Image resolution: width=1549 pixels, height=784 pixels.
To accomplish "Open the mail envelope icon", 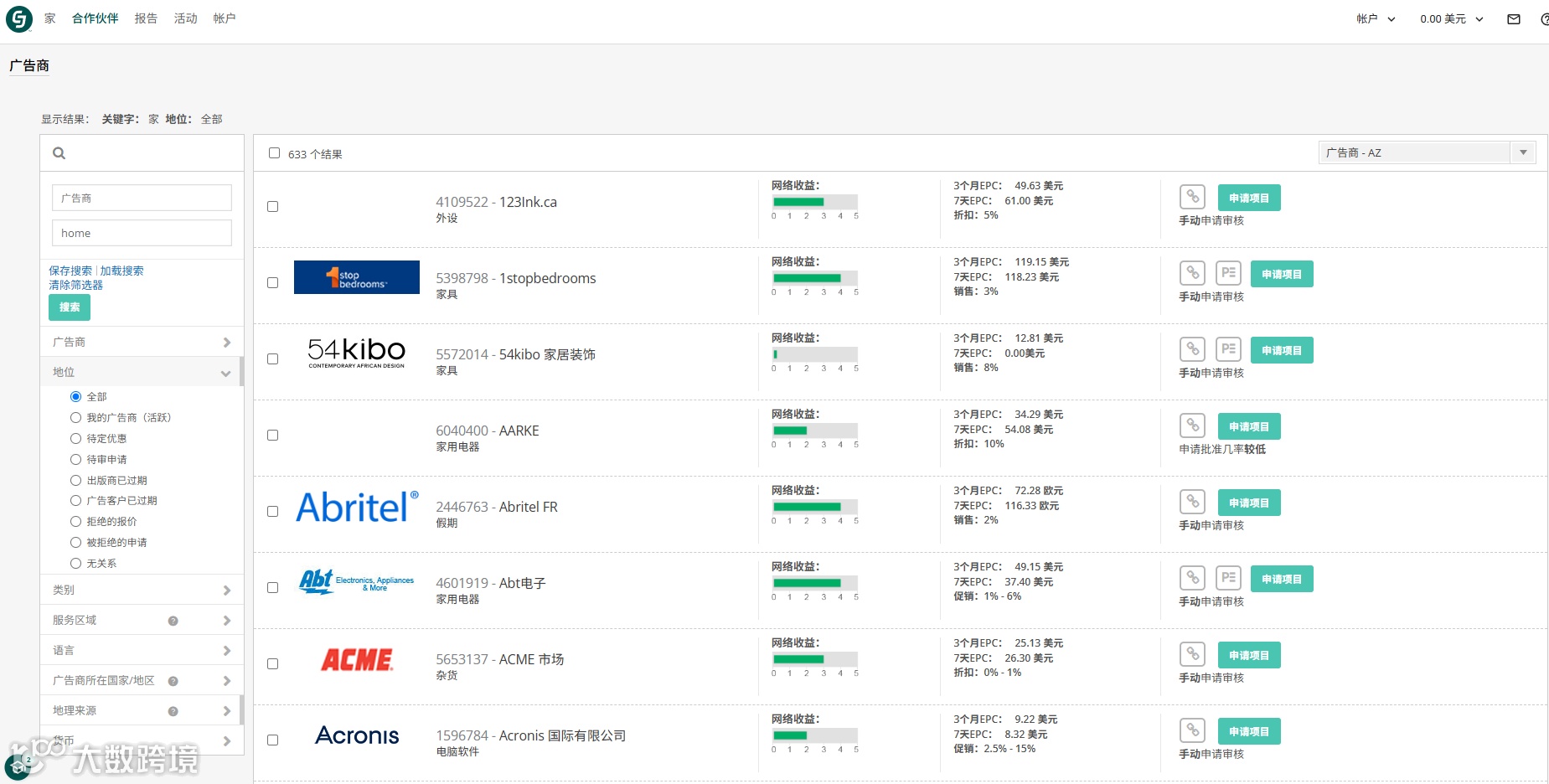I will (x=1514, y=19).
